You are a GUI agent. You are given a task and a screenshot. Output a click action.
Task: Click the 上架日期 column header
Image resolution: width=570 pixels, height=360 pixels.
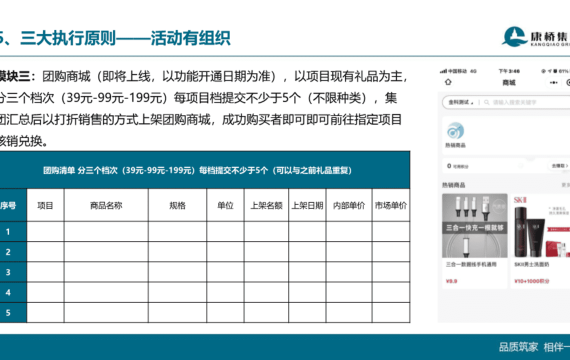308,205
